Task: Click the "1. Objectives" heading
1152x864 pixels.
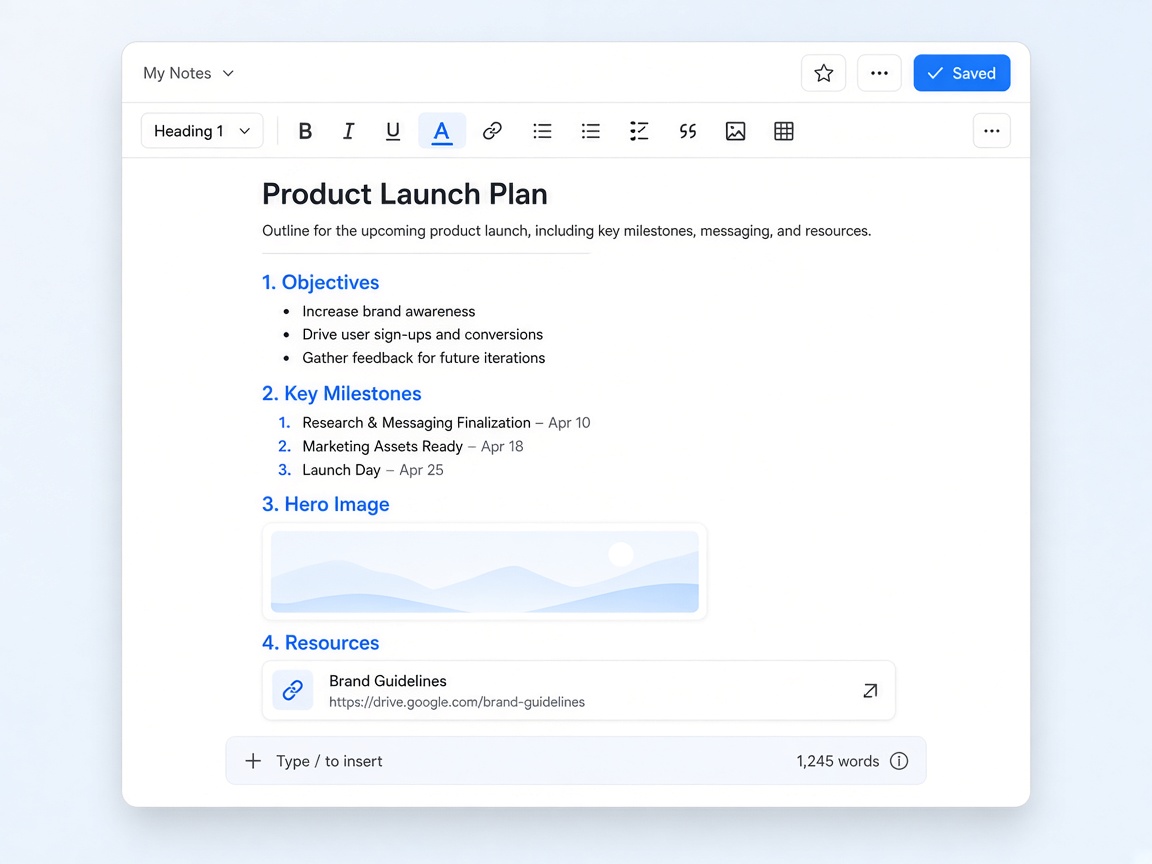Action: [x=320, y=282]
